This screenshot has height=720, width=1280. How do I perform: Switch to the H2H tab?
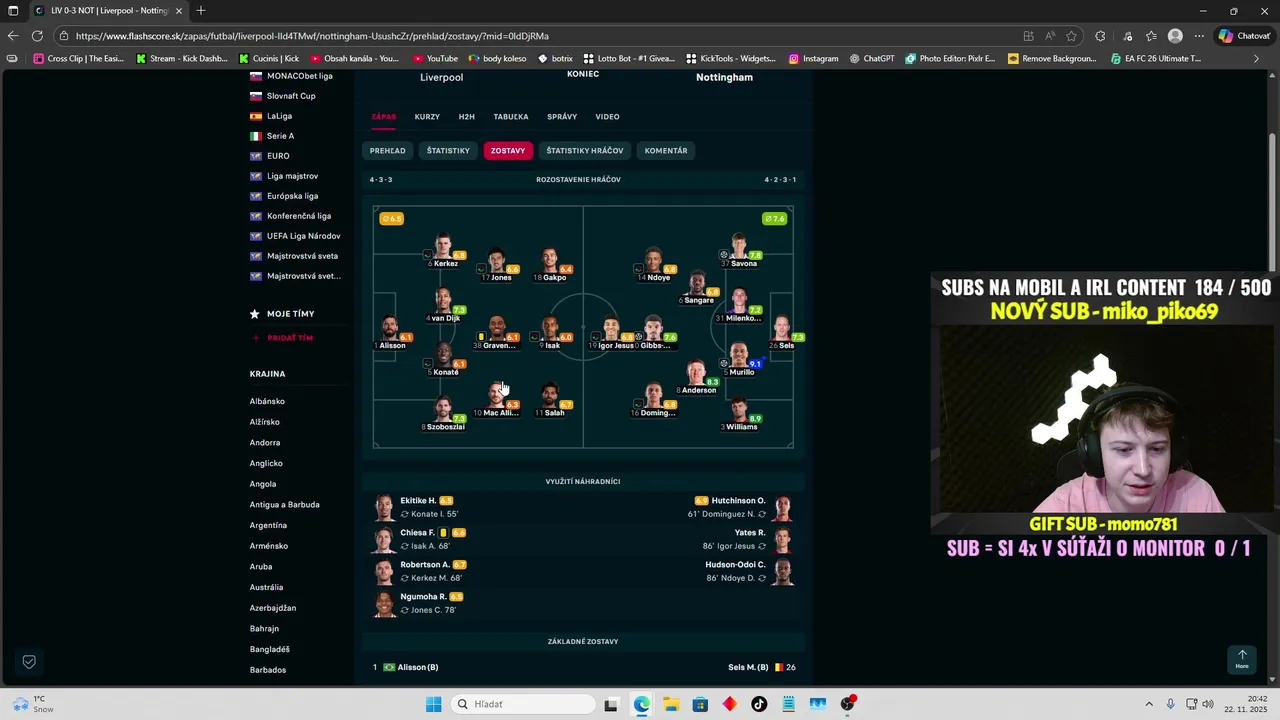(466, 117)
